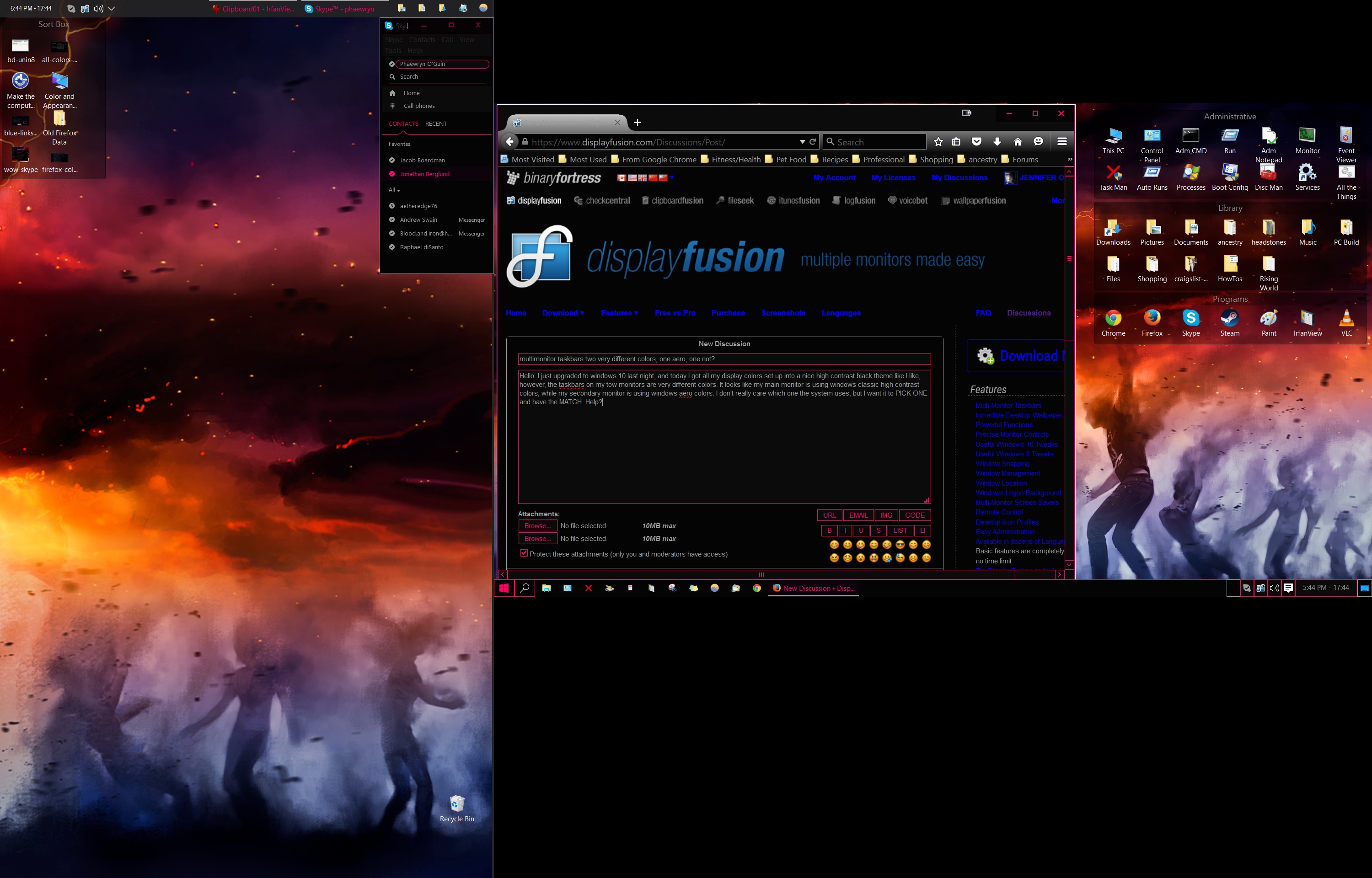Switch to Skype RECENT tab
1372x878 pixels.
click(435, 124)
